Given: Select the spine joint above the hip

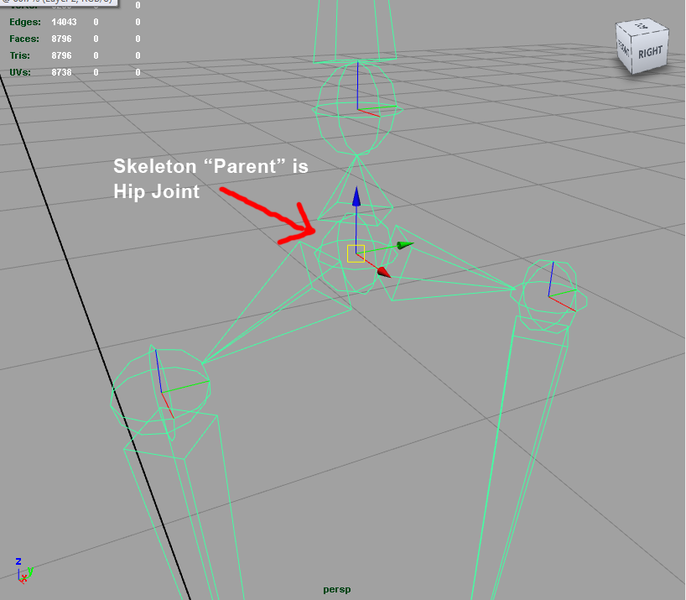Looking at the screenshot, I should point(357,98).
